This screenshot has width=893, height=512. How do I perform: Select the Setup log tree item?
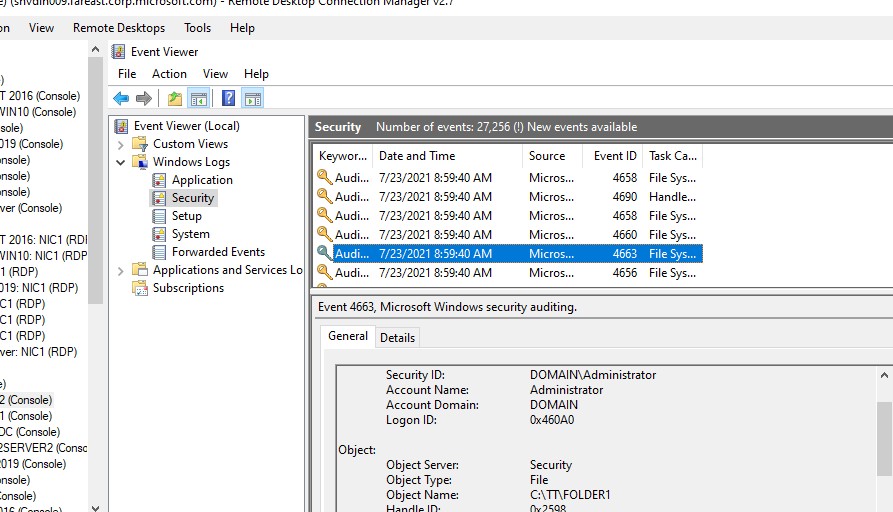pos(187,216)
